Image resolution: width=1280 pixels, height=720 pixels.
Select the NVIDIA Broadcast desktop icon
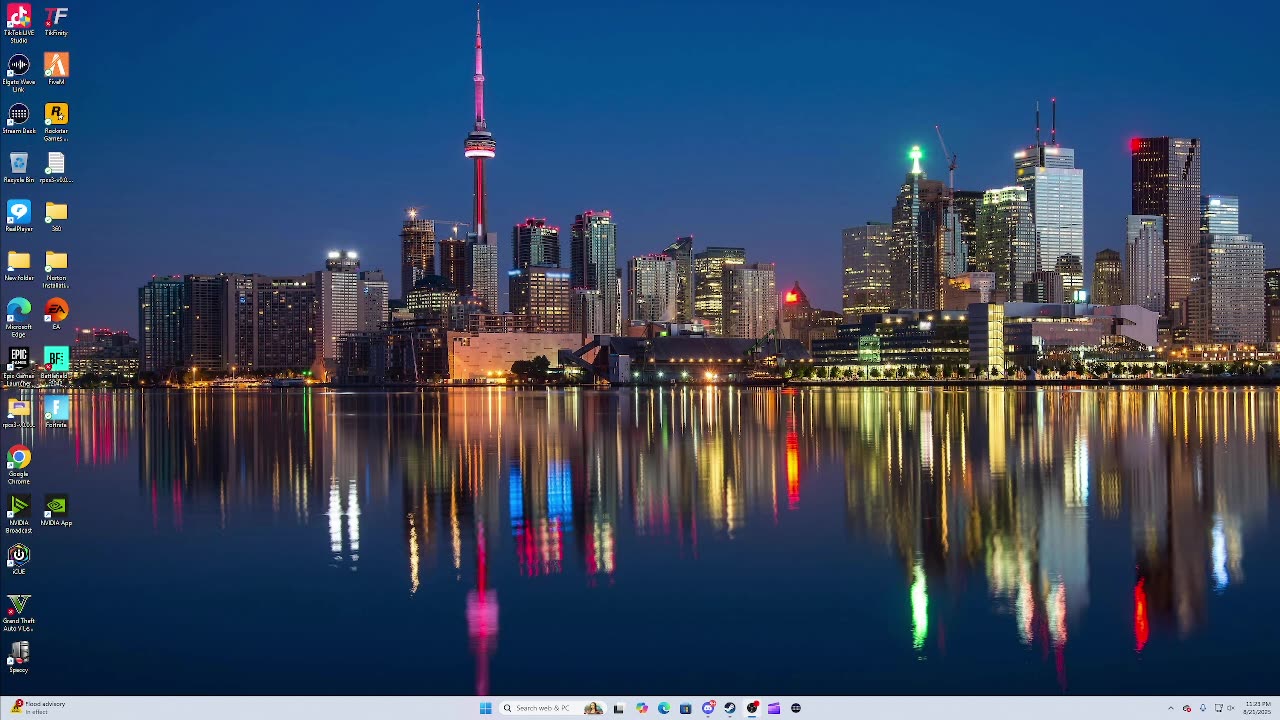click(x=19, y=514)
